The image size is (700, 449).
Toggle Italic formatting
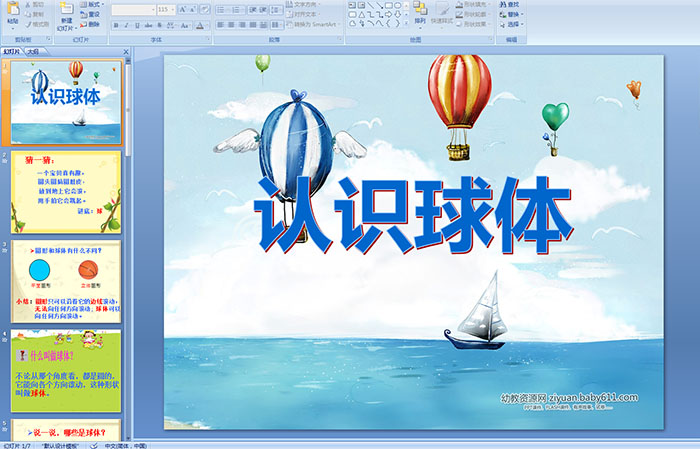coord(126,25)
